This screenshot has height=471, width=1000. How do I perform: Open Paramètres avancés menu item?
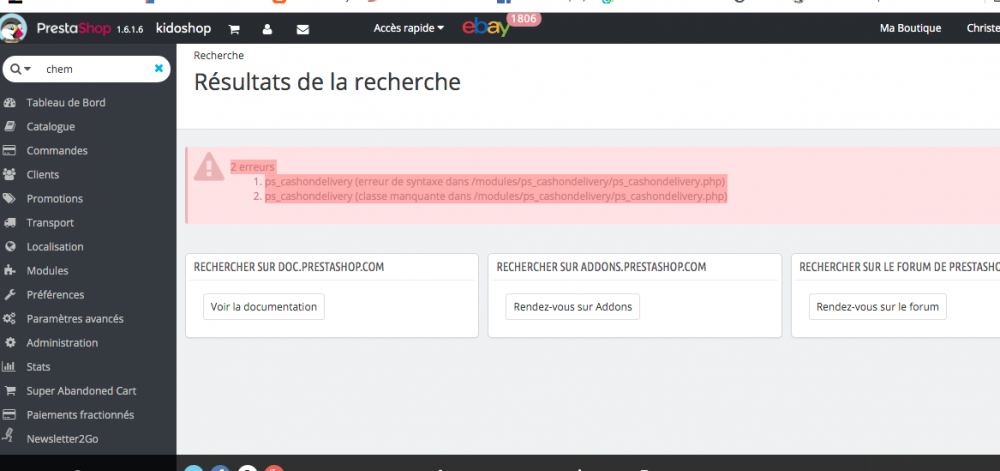[75, 319]
